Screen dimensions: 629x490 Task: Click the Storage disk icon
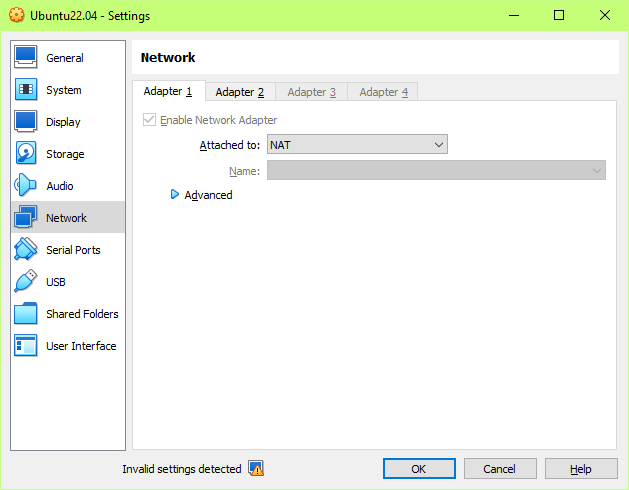click(26, 153)
